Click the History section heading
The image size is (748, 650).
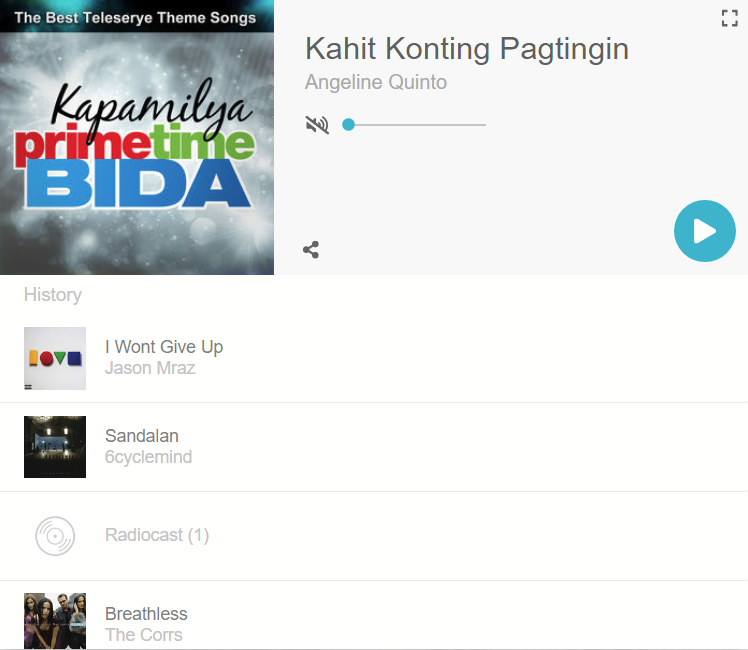(x=53, y=295)
